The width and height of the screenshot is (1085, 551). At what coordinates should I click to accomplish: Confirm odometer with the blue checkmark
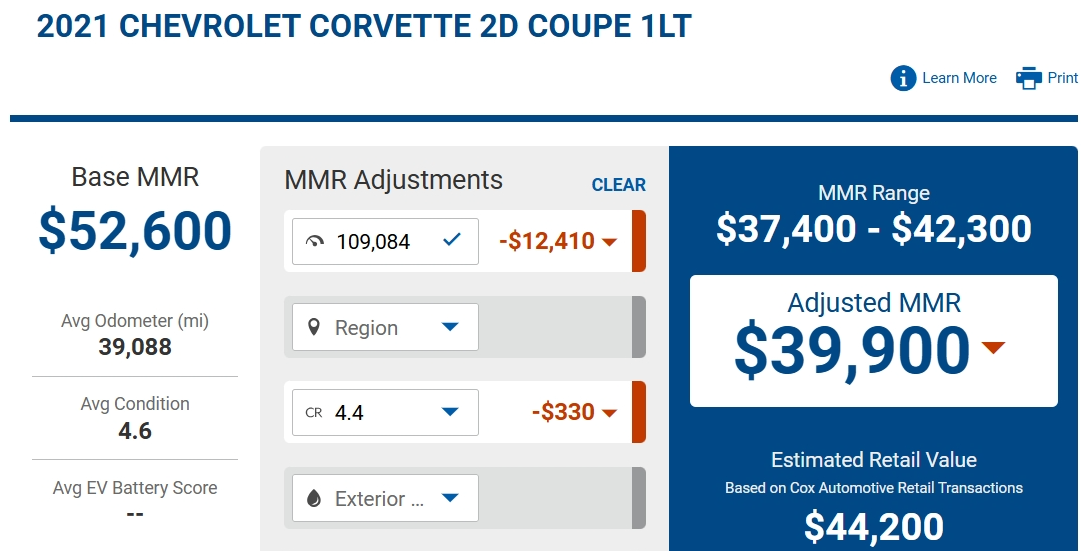click(452, 240)
